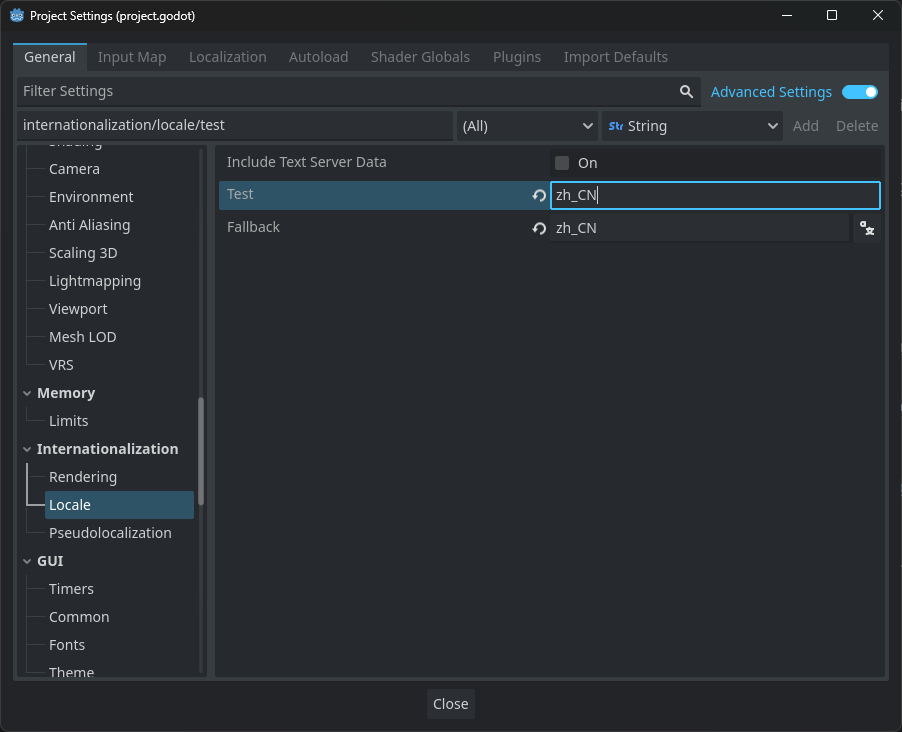Collapse the Memory section in tree
Viewport: 902px width, 732px height.
27,394
